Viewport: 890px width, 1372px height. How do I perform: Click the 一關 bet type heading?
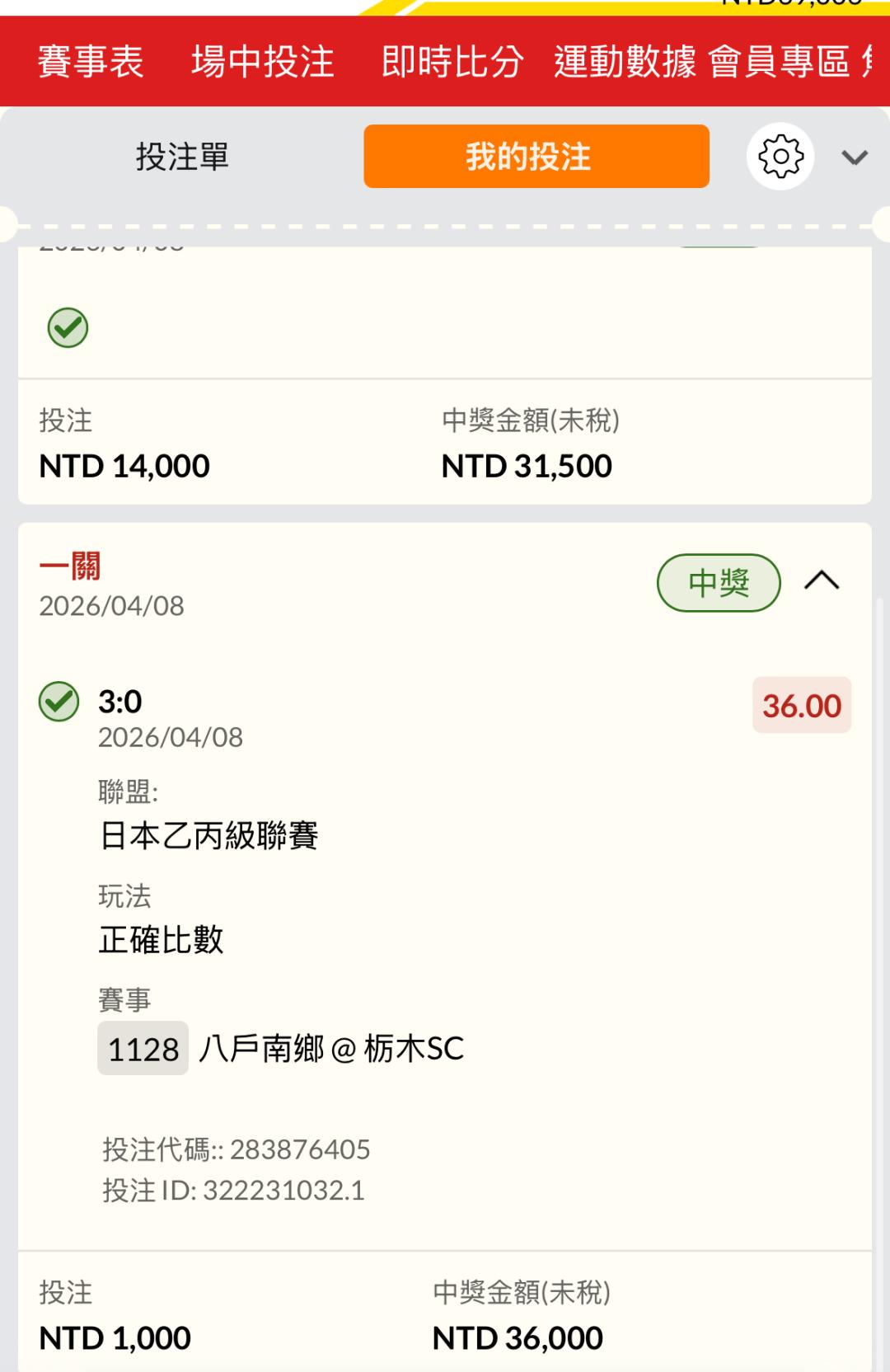point(70,566)
